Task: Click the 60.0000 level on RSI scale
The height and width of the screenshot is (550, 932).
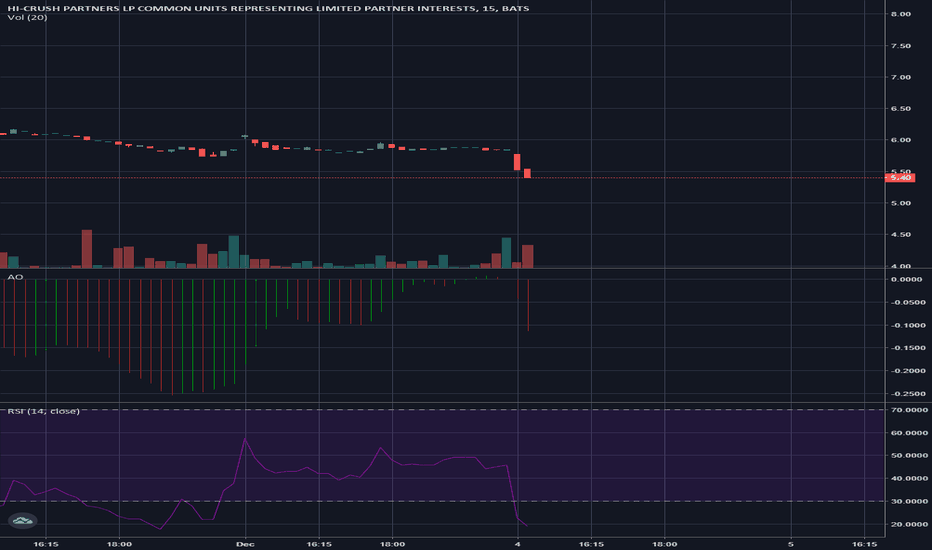Action: 909,433
